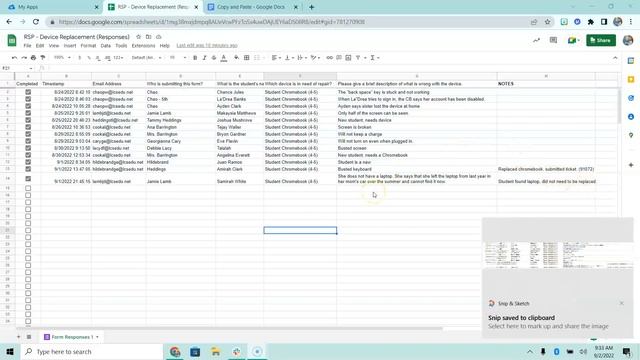Open the font family dropdown
This screenshot has height=360, width=640.
click(x=146, y=58)
